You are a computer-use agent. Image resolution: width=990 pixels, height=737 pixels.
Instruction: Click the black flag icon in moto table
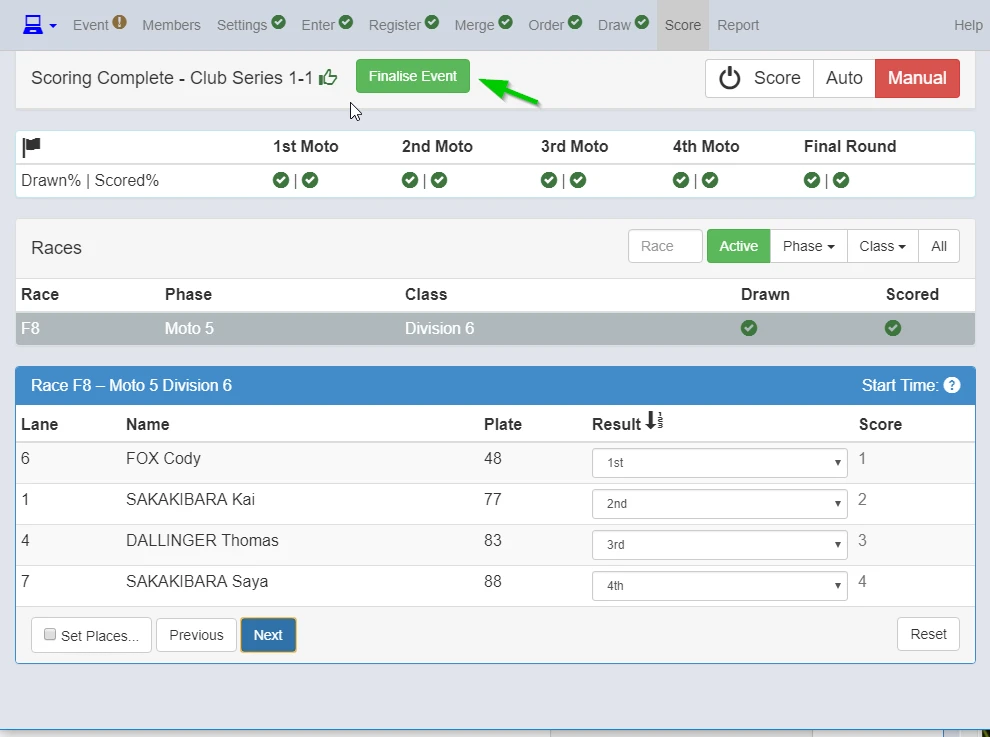point(32,147)
